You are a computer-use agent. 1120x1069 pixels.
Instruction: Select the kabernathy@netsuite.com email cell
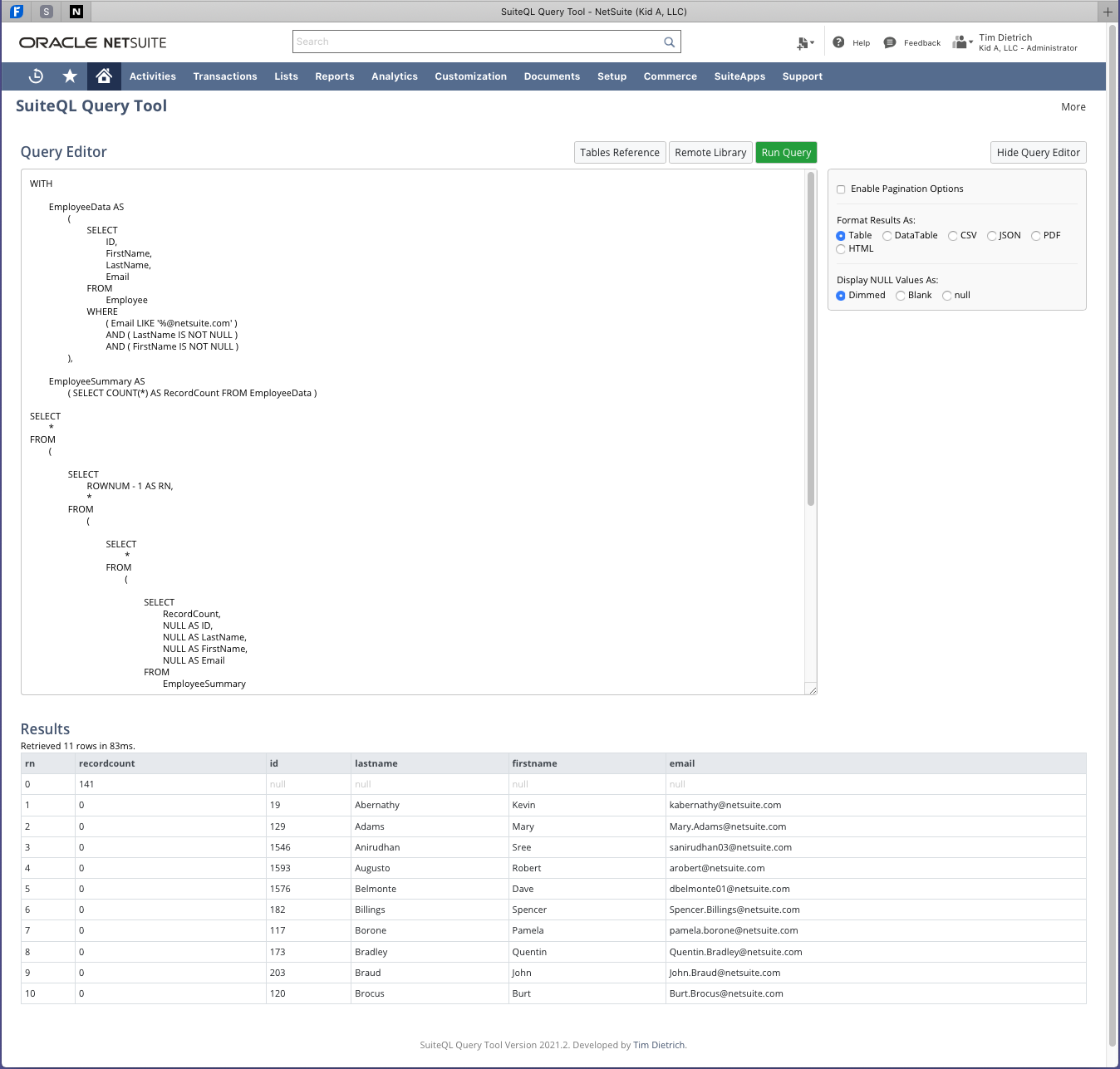(x=876, y=805)
